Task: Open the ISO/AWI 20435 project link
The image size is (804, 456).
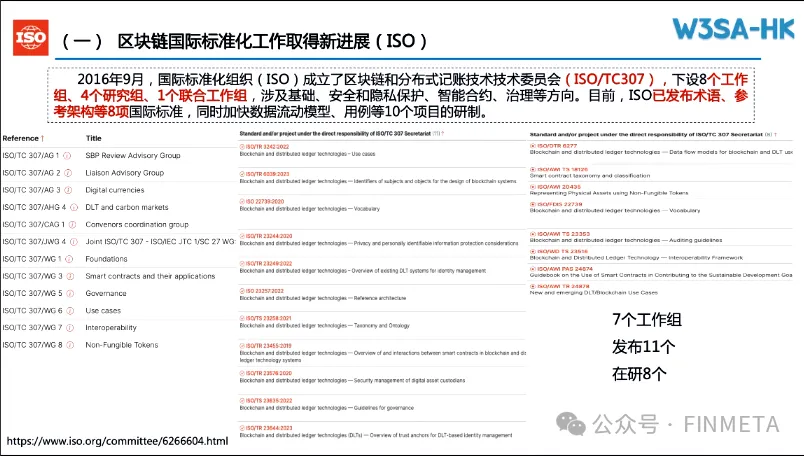Action: coord(558,186)
